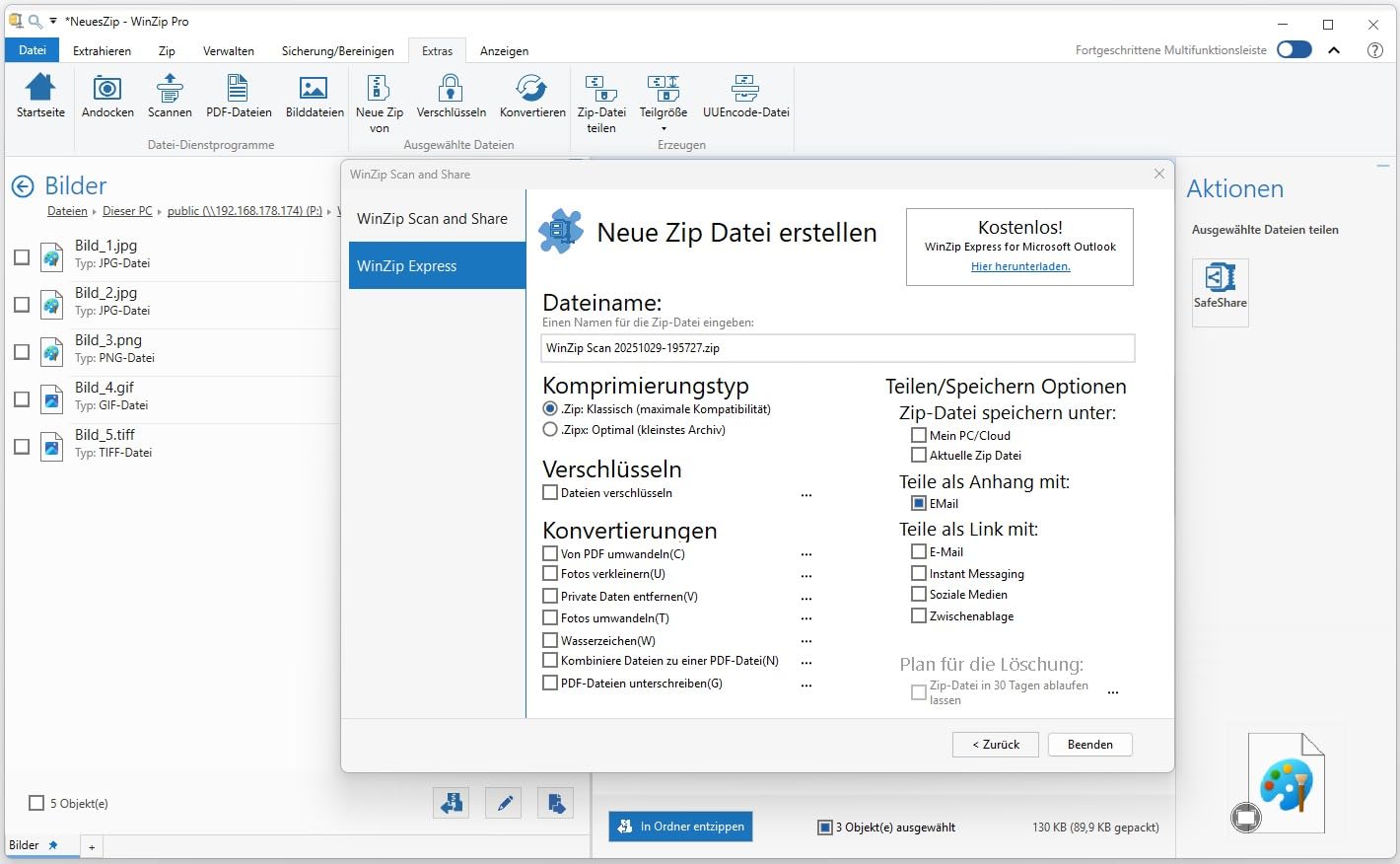1400x864 pixels.
Task: Click In Ordner entzippen button
Action: point(680,827)
